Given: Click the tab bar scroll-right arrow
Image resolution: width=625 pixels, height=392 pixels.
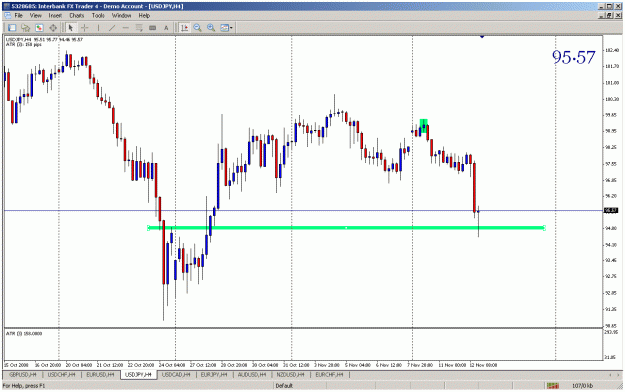Looking at the screenshot, I should [618, 375].
